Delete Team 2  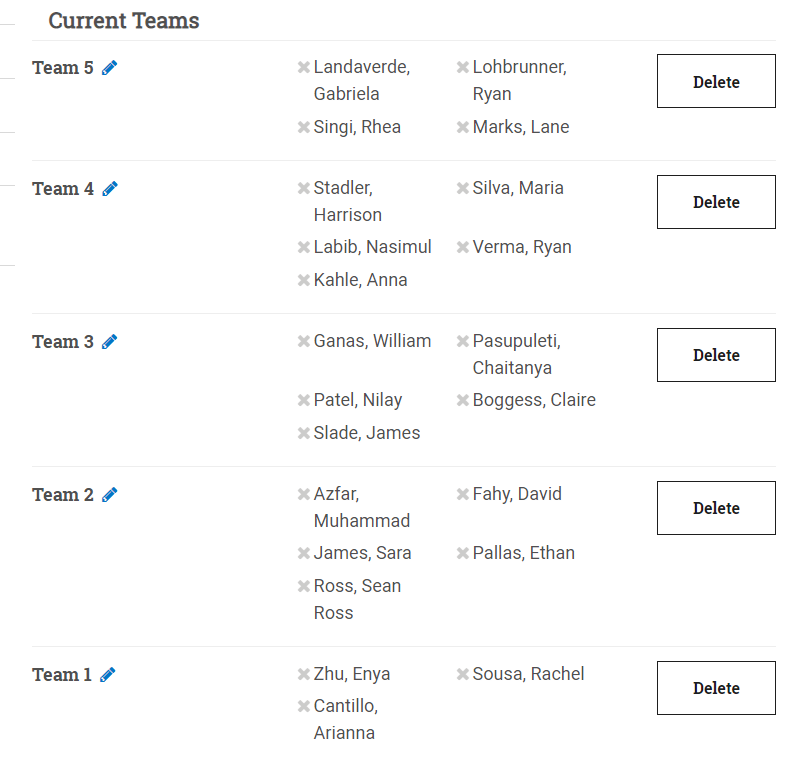(x=716, y=508)
